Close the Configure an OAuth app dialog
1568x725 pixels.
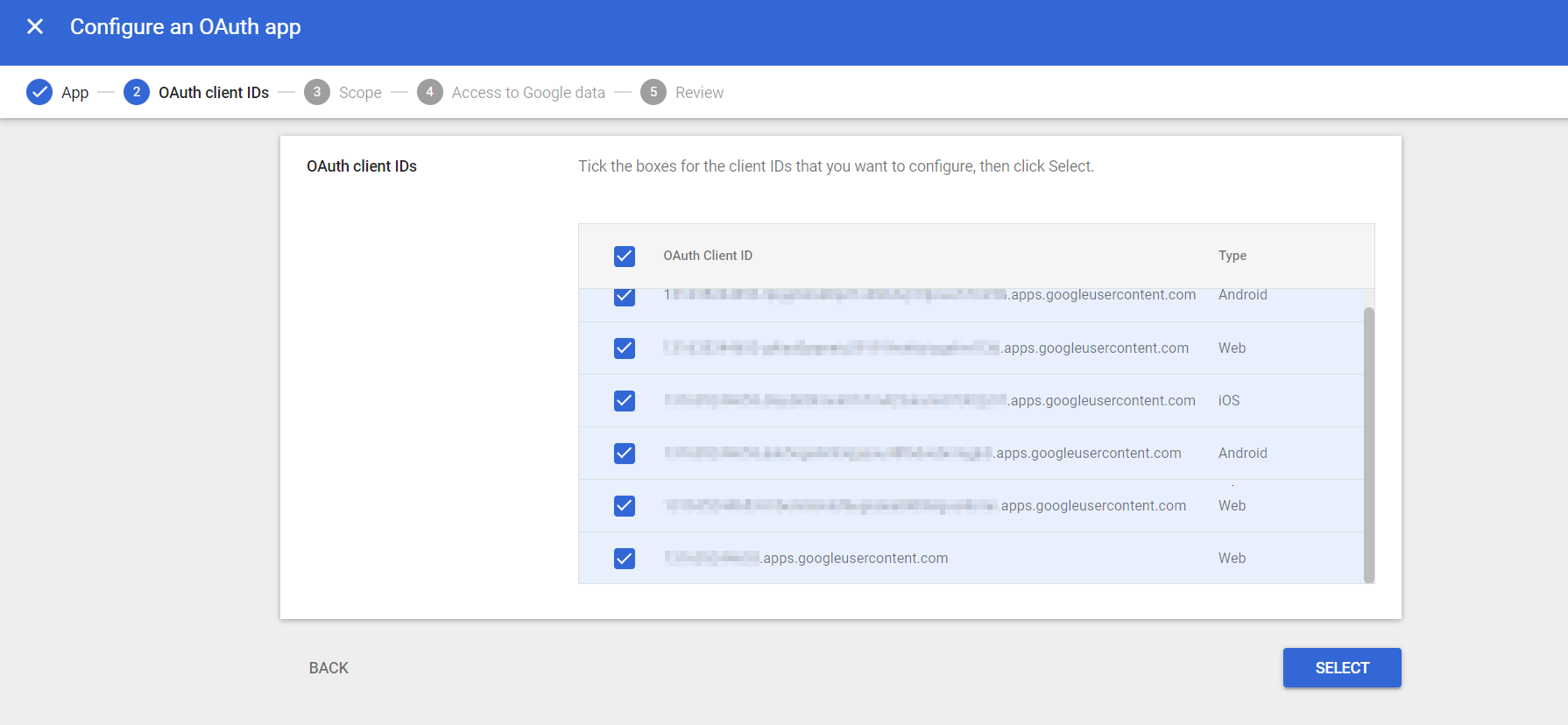[x=34, y=26]
